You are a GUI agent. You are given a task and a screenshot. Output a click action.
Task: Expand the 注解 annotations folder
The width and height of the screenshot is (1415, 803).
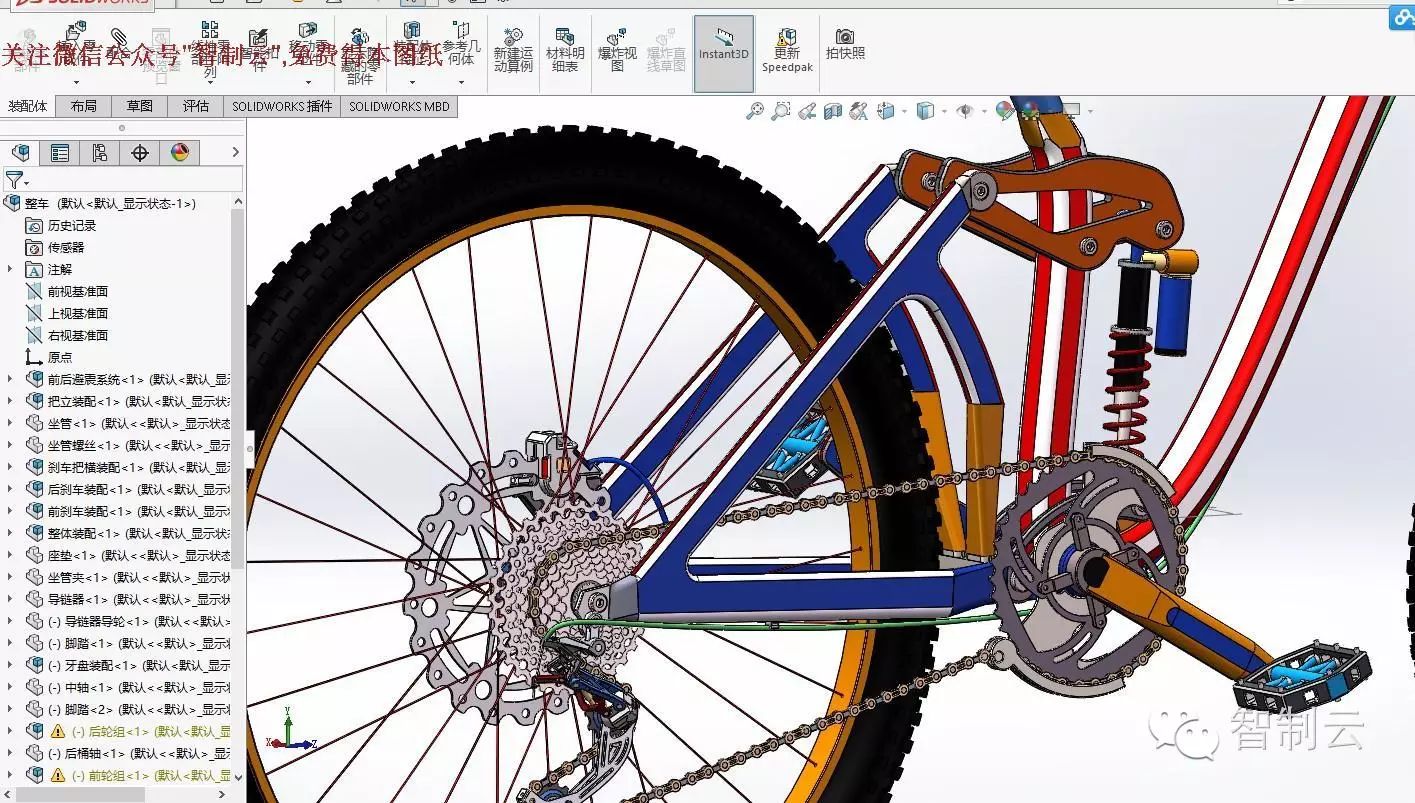pyautogui.click(x=11, y=269)
